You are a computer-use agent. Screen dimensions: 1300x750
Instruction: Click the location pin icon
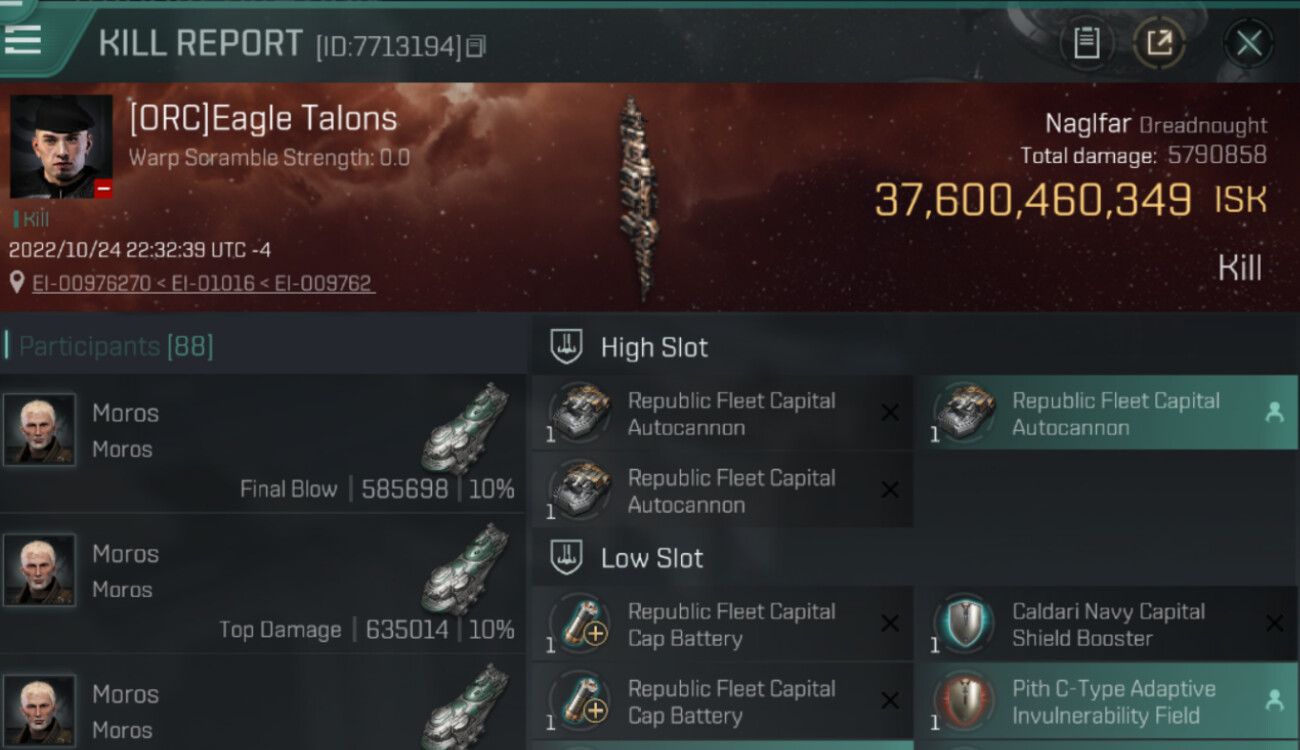pyautogui.click(x=17, y=283)
